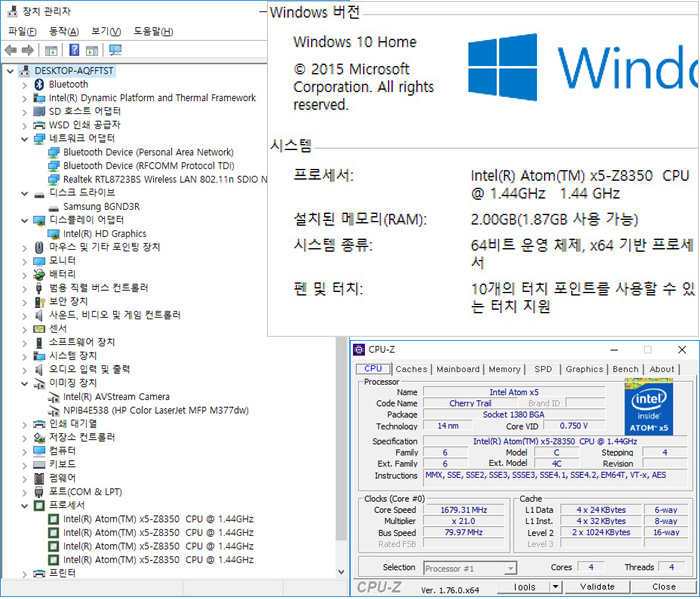Click the 펌웨어 firmware icon
Image resolution: width=700 pixels, height=599 pixels.
click(x=39, y=478)
